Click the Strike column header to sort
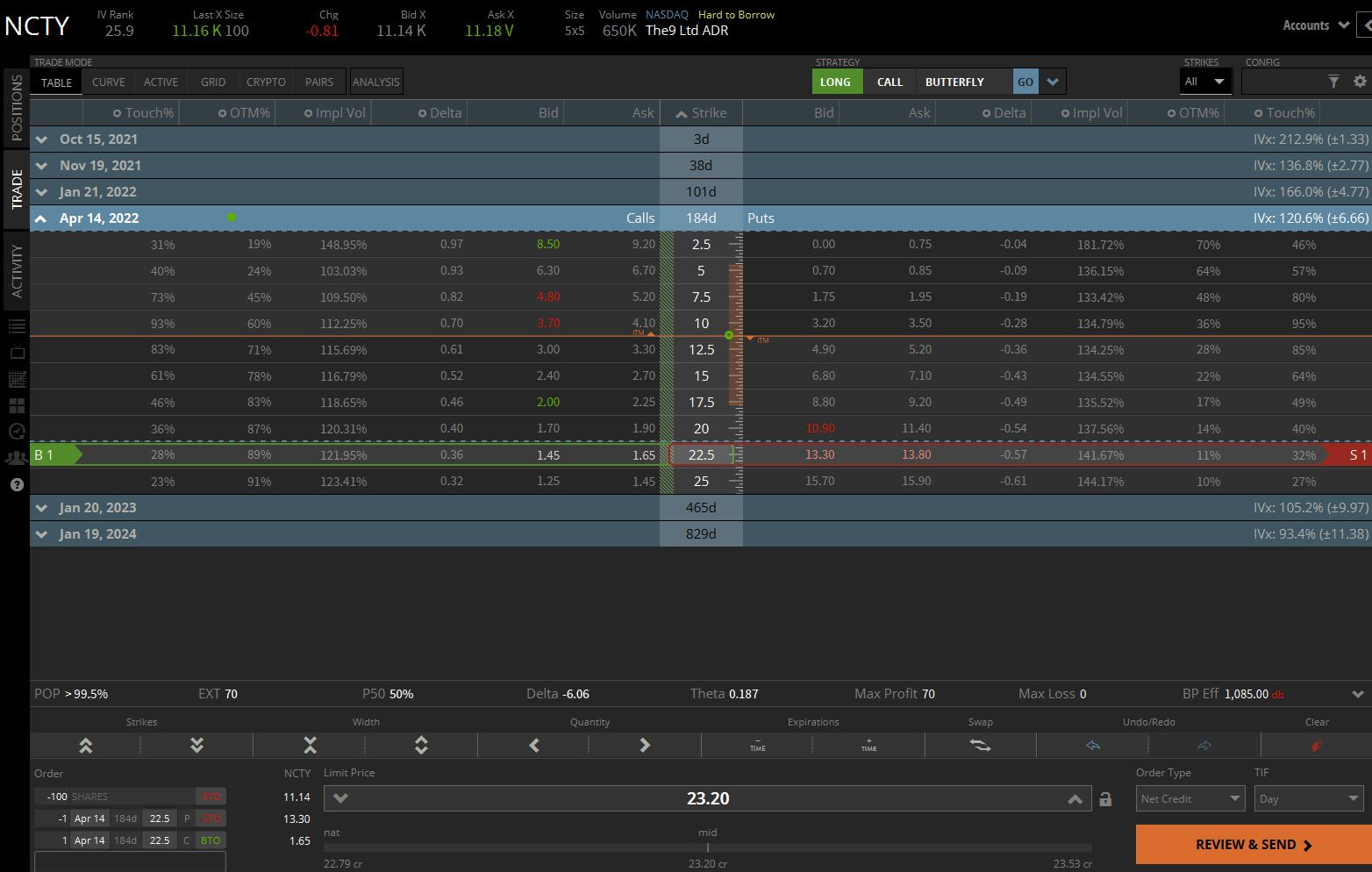The image size is (1372, 872). [x=701, y=112]
